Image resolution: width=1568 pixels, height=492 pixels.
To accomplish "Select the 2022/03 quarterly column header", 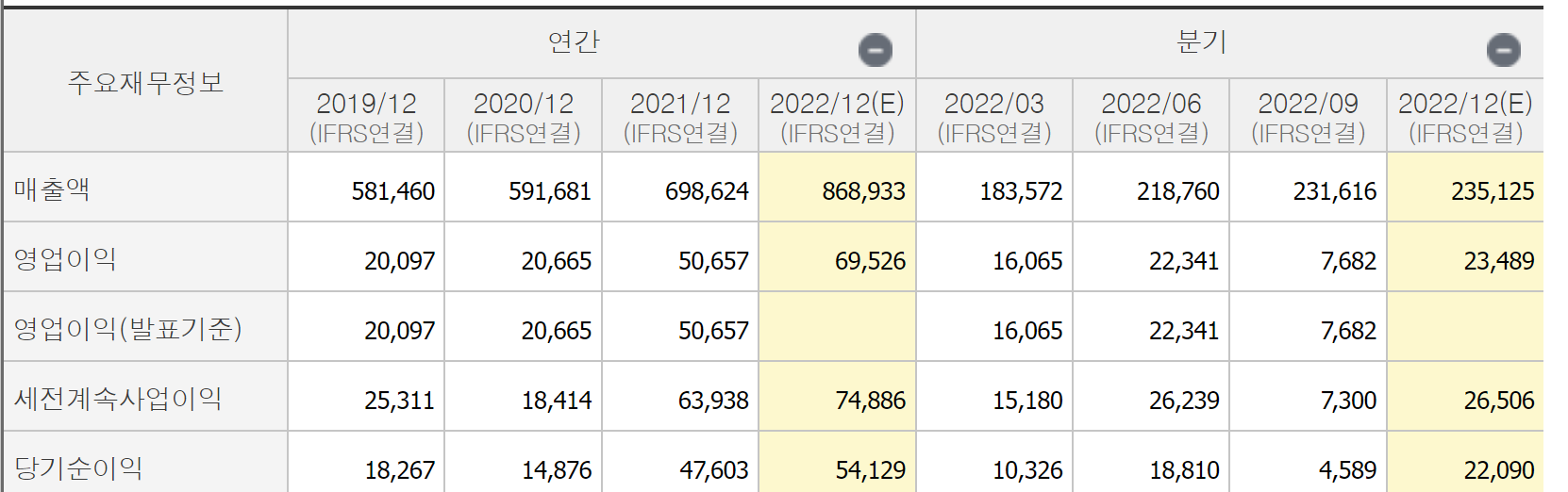I will click(x=994, y=117).
